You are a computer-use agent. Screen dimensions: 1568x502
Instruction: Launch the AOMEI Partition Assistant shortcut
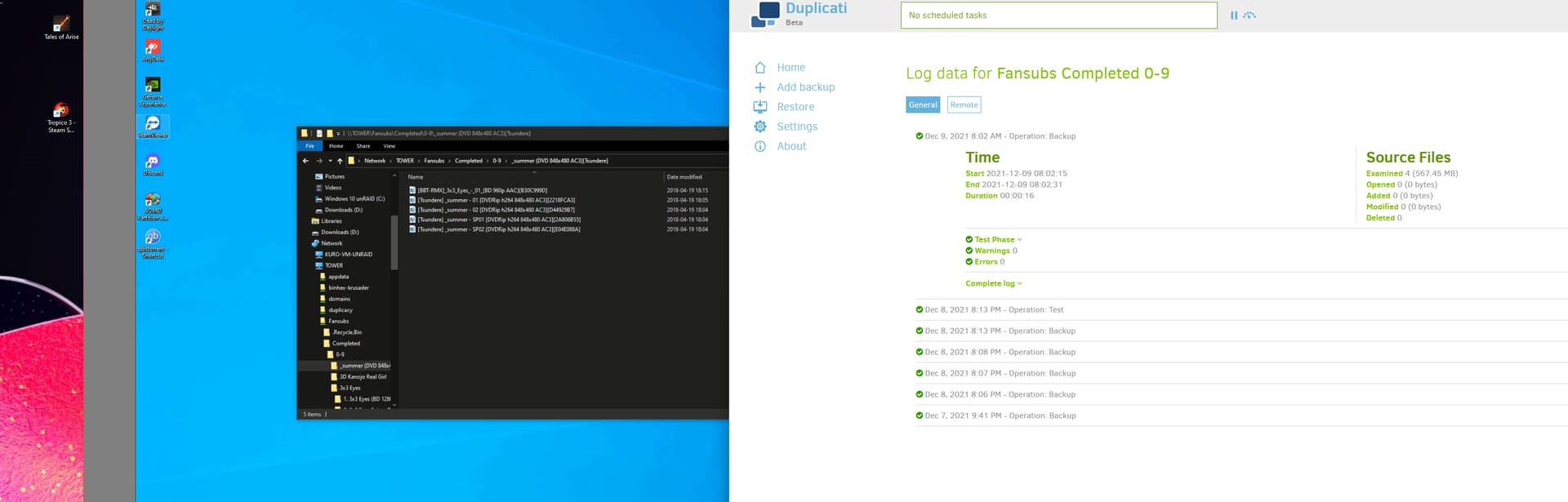point(153,207)
